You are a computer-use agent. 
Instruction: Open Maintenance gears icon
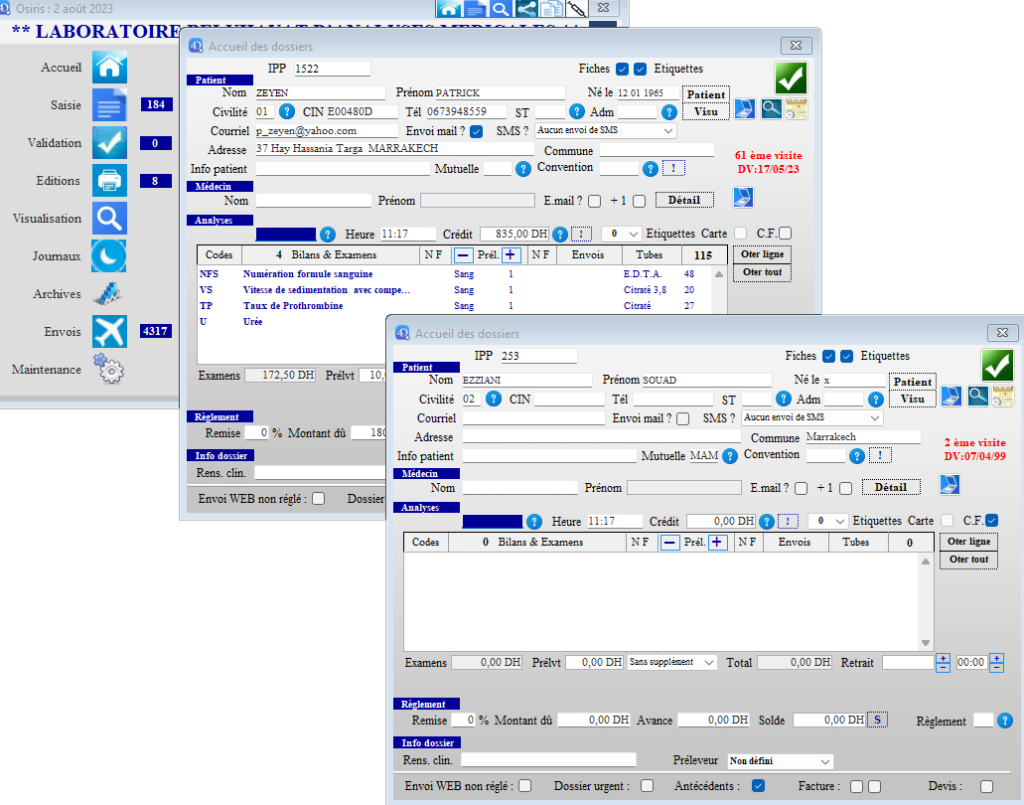[x=109, y=369]
